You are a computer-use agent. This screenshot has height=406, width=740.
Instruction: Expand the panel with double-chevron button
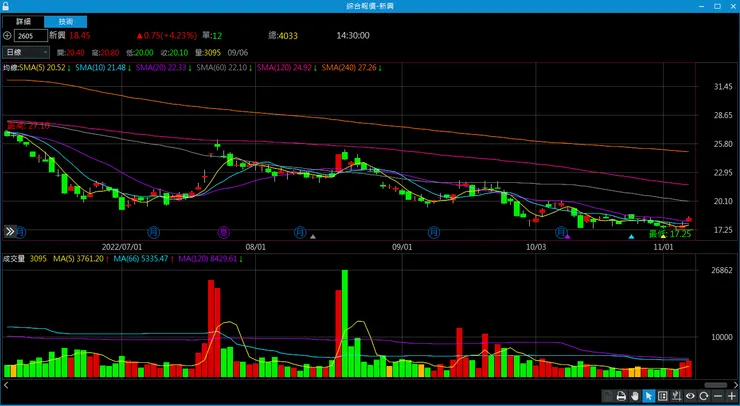[10, 231]
